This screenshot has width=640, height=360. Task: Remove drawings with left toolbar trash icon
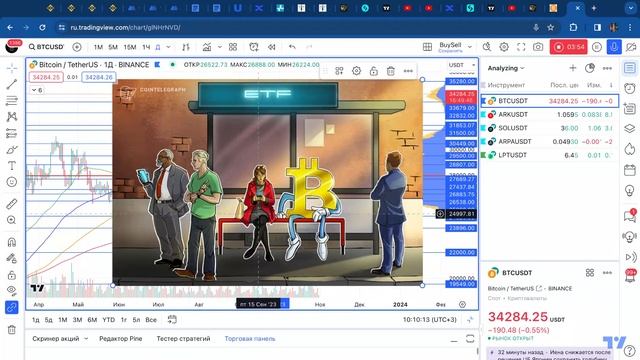(x=11, y=329)
